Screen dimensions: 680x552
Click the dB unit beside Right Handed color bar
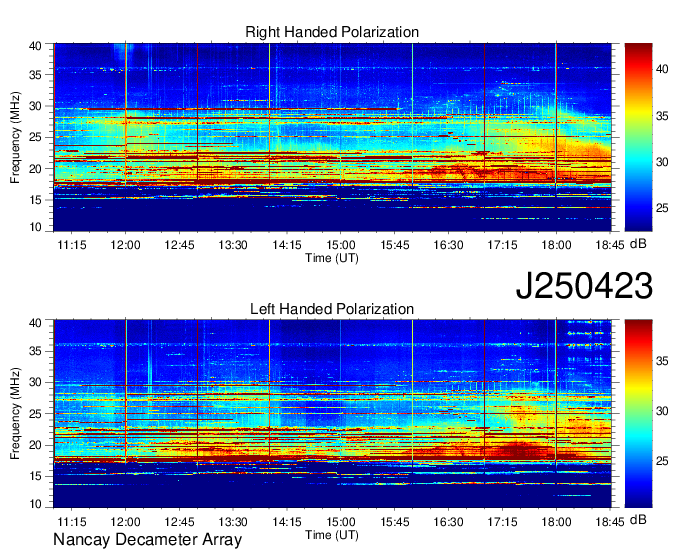tap(638, 244)
